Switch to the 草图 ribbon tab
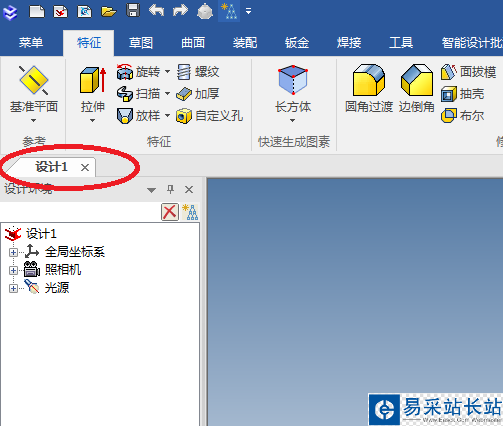 pyautogui.click(x=141, y=43)
